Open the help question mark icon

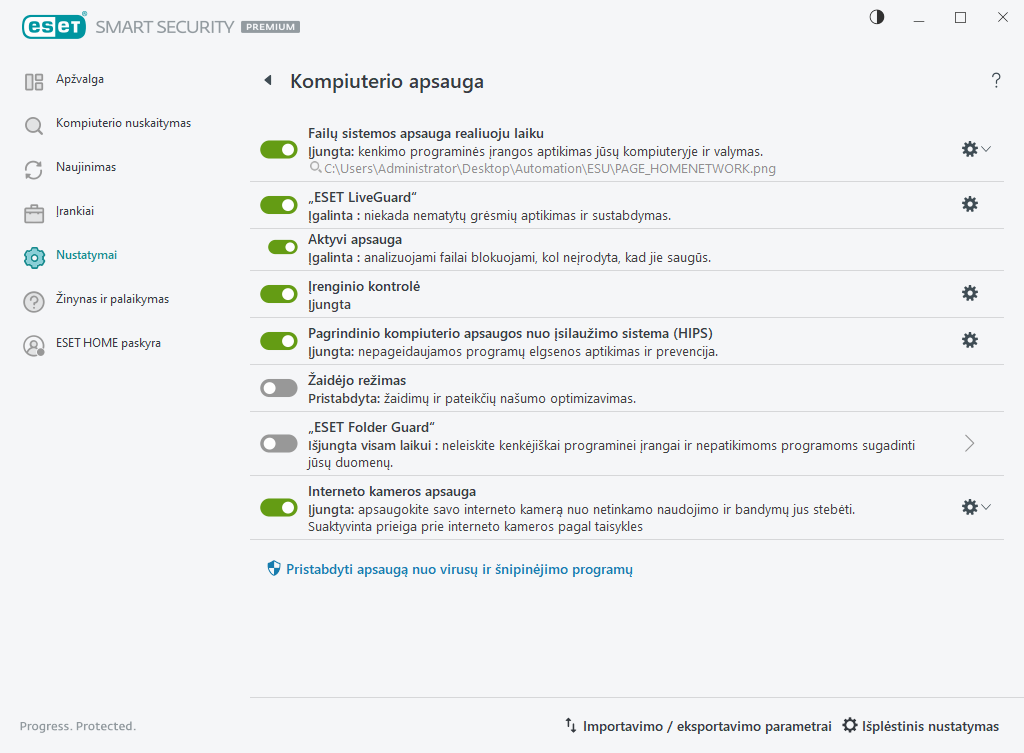[x=996, y=81]
